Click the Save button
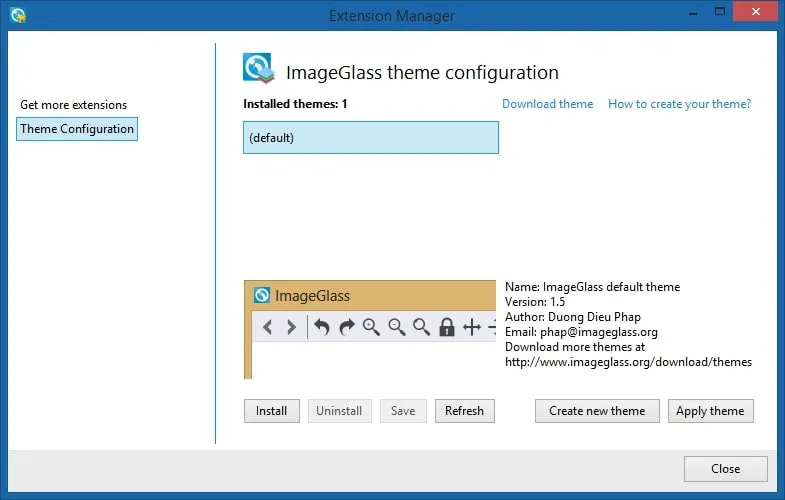The image size is (785, 500). pos(403,411)
